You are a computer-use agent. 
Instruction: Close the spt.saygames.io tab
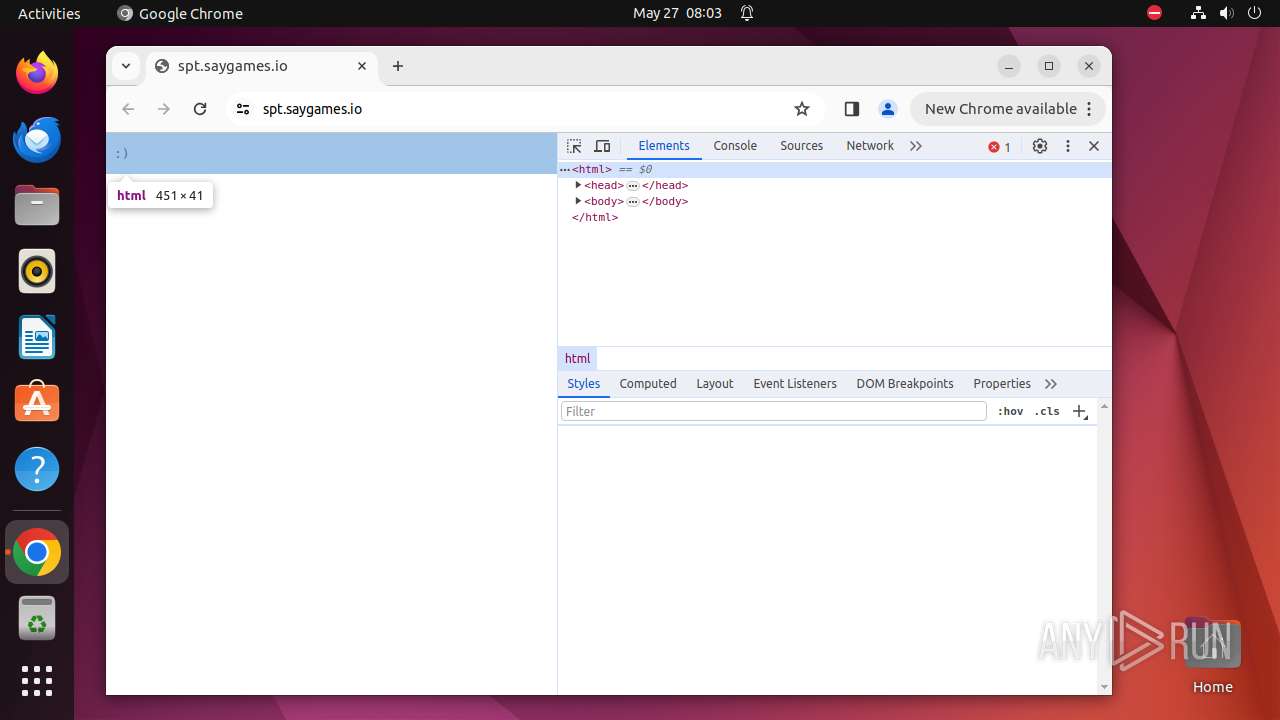tap(362, 66)
